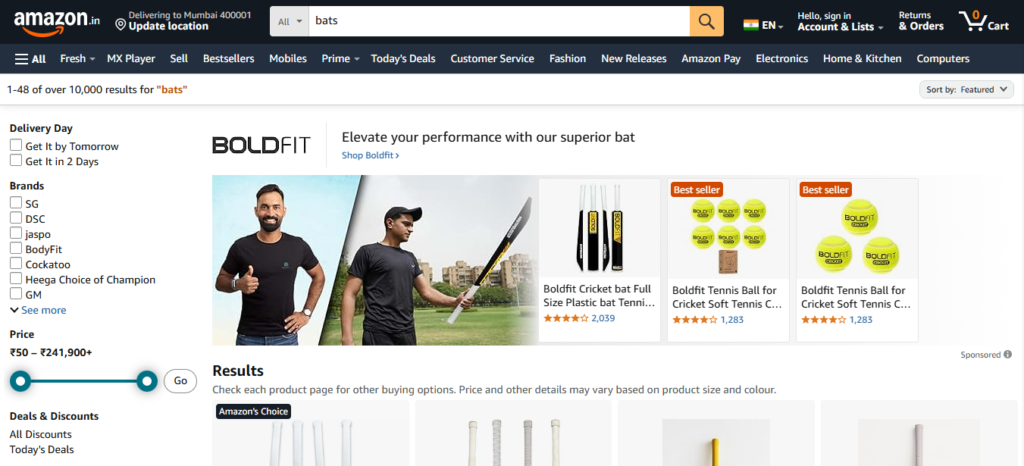Click the Amazon.in logo
Viewport: 1024px width, 466px height.
[57, 22]
